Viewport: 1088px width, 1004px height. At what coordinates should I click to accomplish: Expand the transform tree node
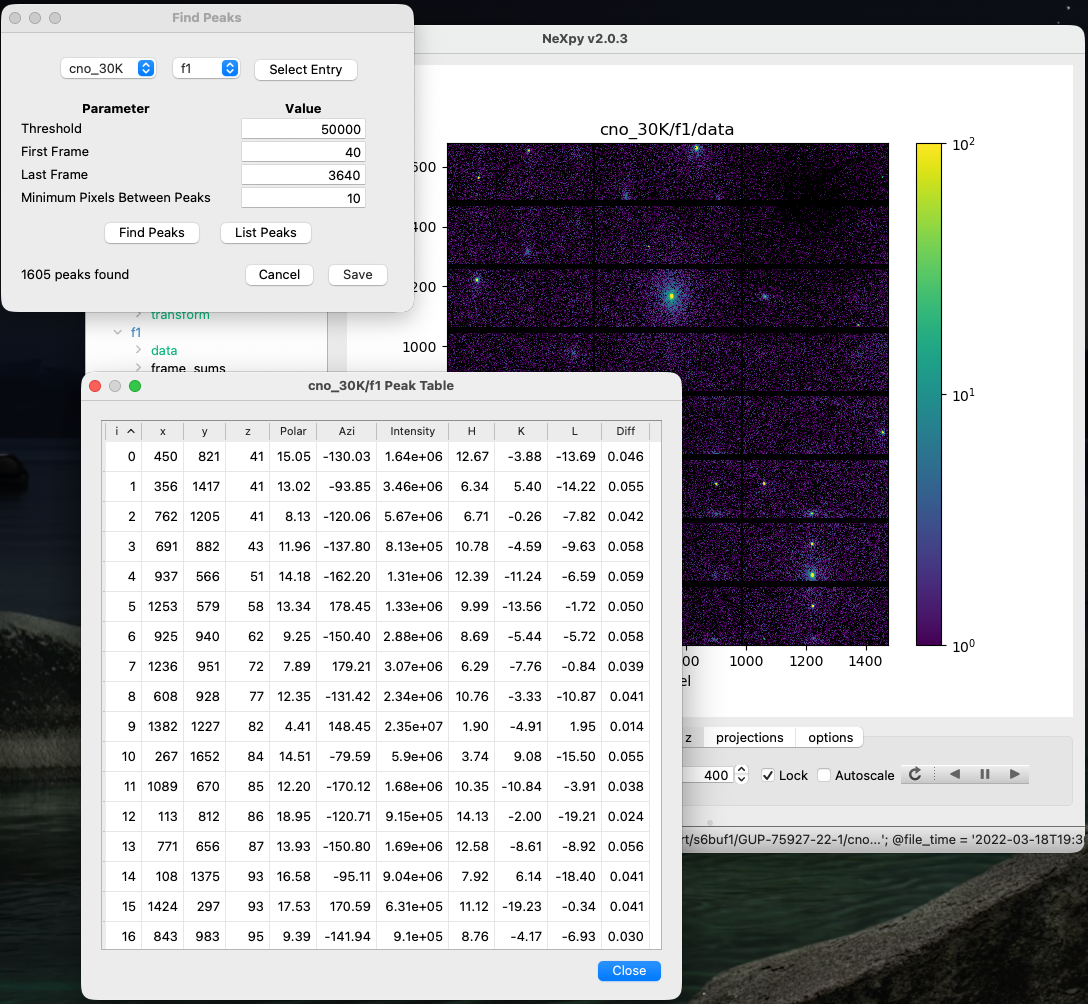pos(138,314)
